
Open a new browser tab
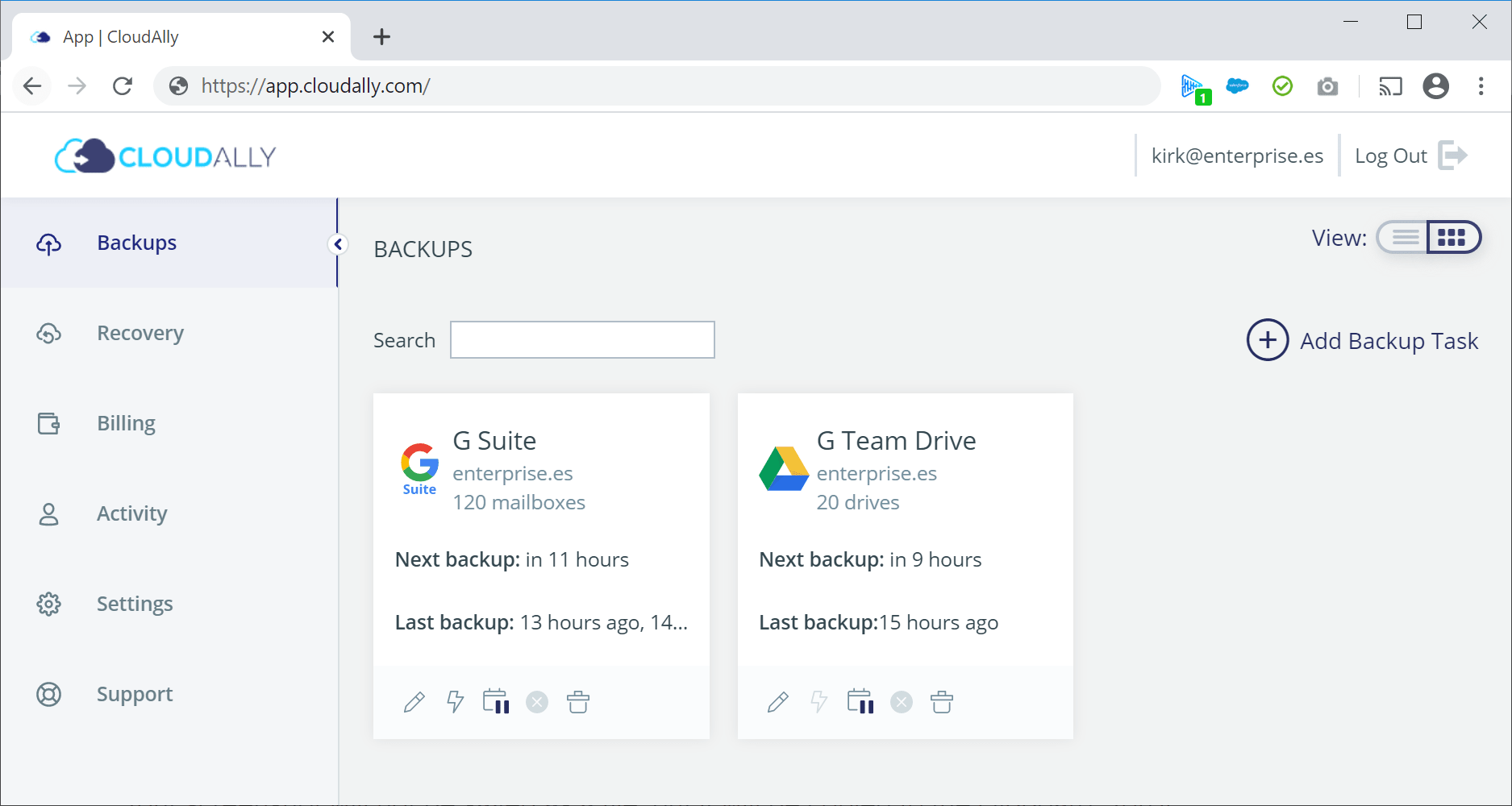[x=381, y=37]
